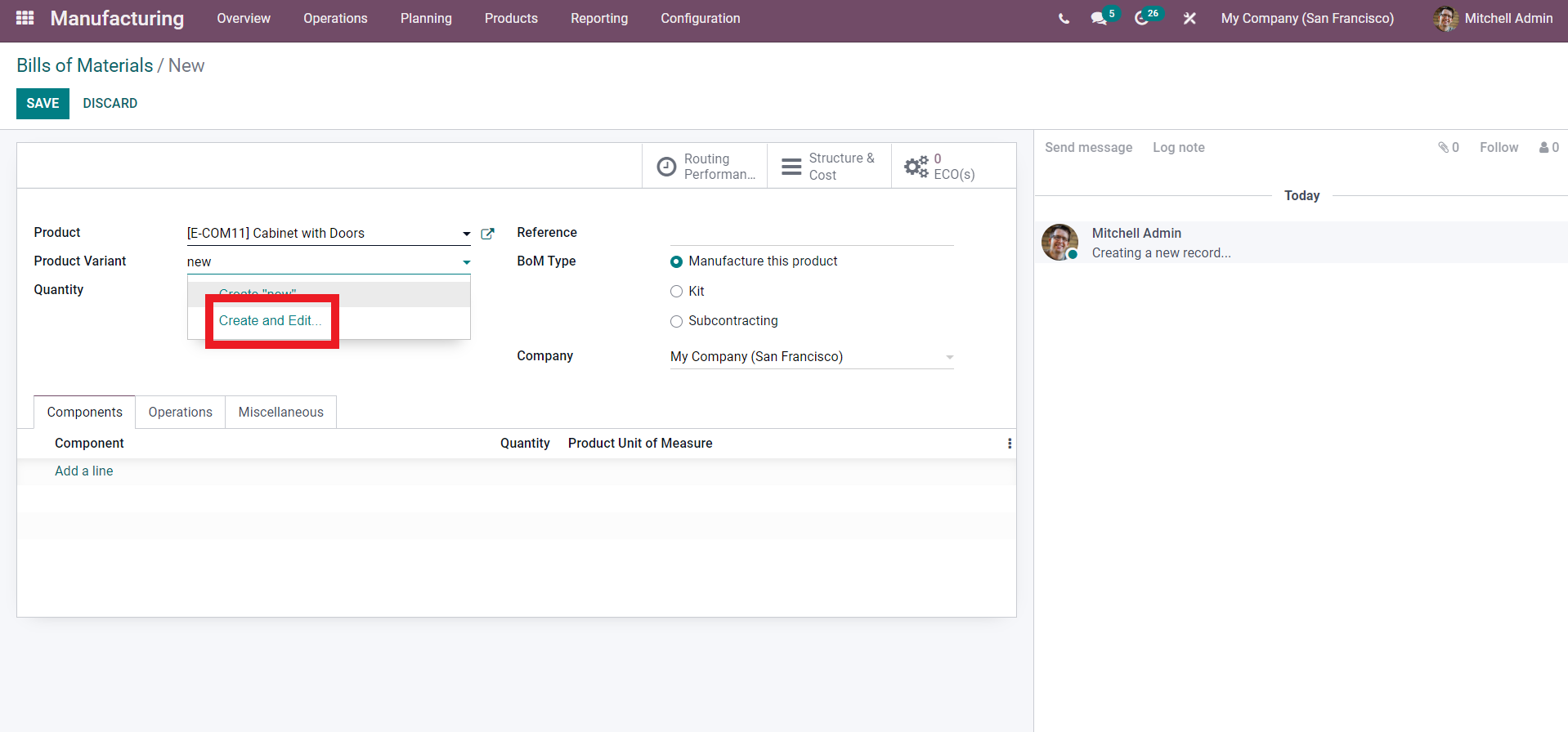Click Create and Edit option
This screenshot has width=1568, height=732.
pyautogui.click(x=269, y=321)
